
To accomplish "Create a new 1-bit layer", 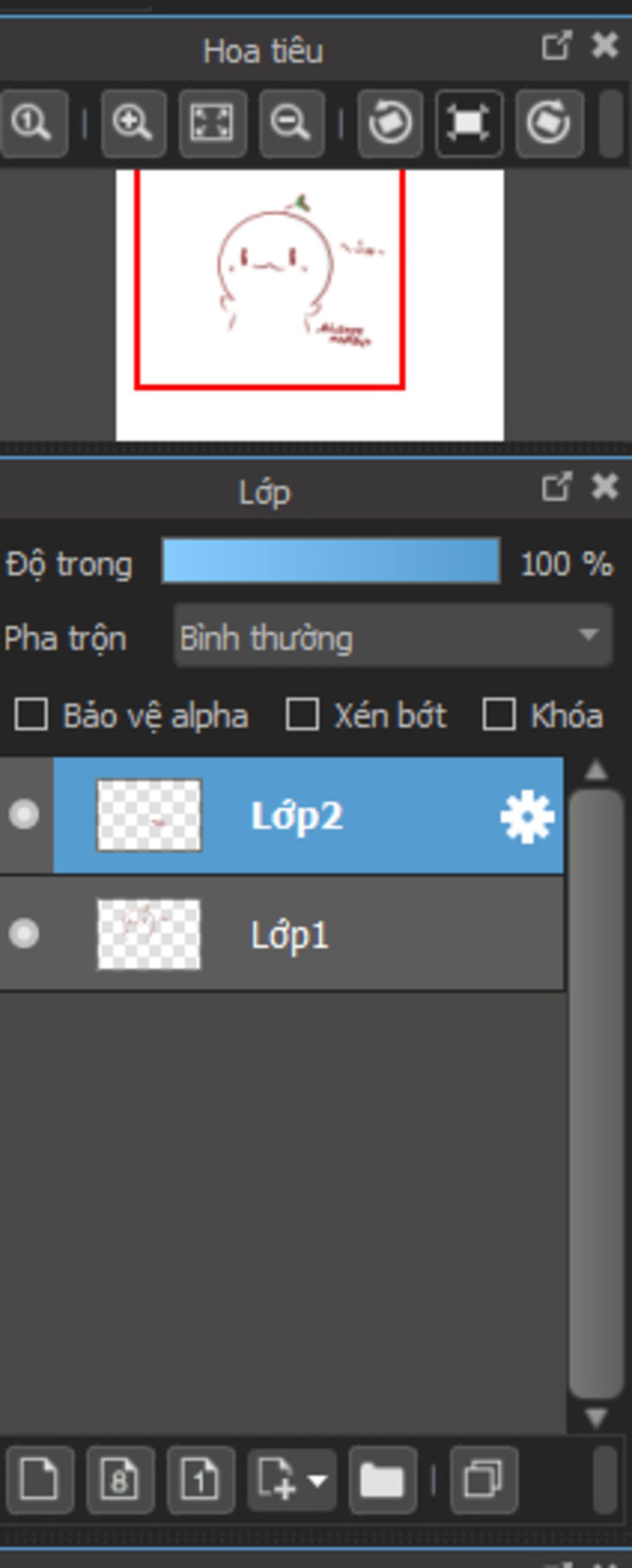I will (x=200, y=1480).
